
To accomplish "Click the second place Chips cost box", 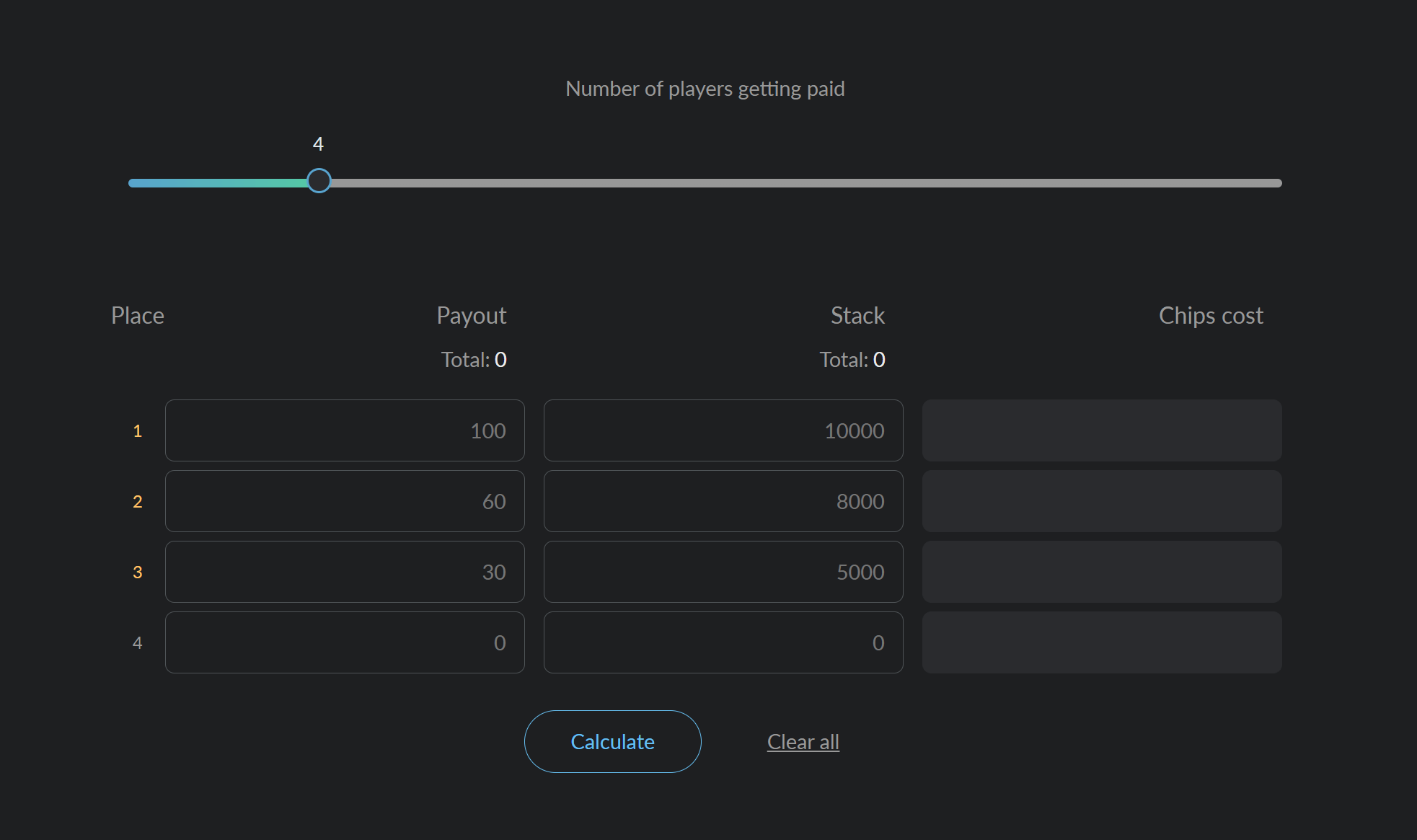I will (1102, 501).
